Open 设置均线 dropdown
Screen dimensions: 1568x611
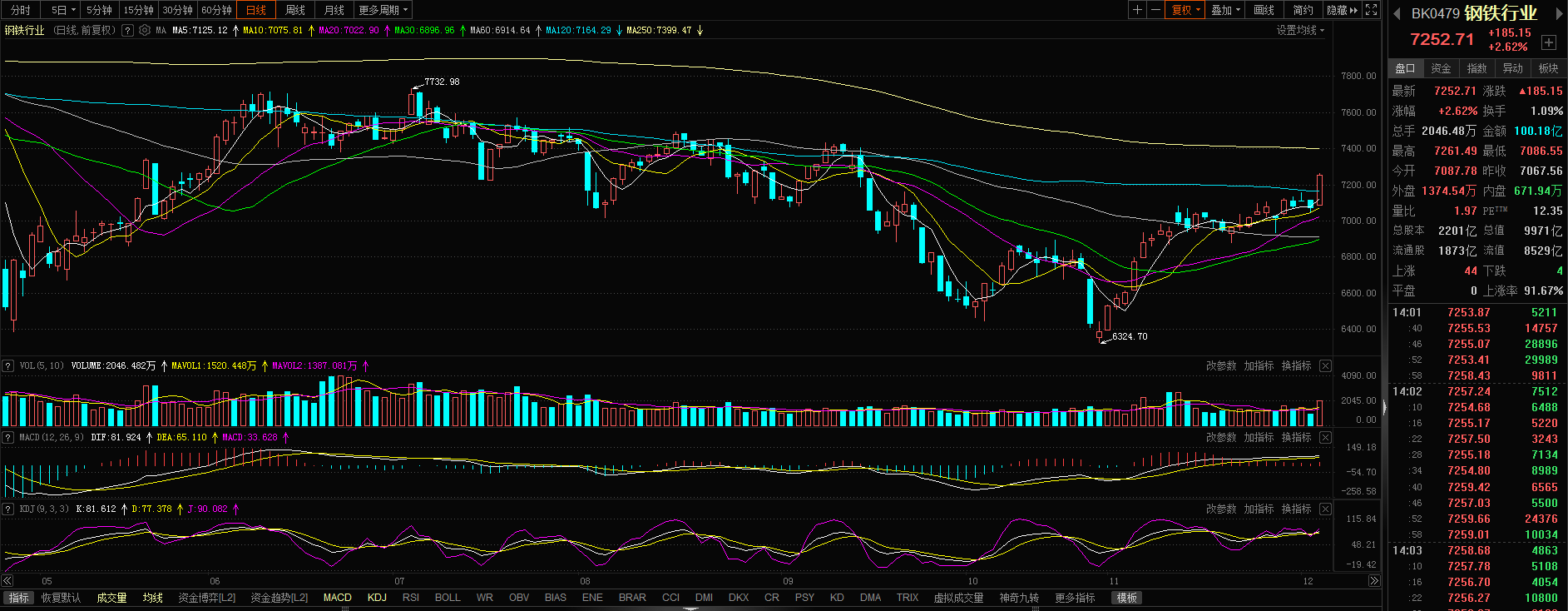[1300, 30]
